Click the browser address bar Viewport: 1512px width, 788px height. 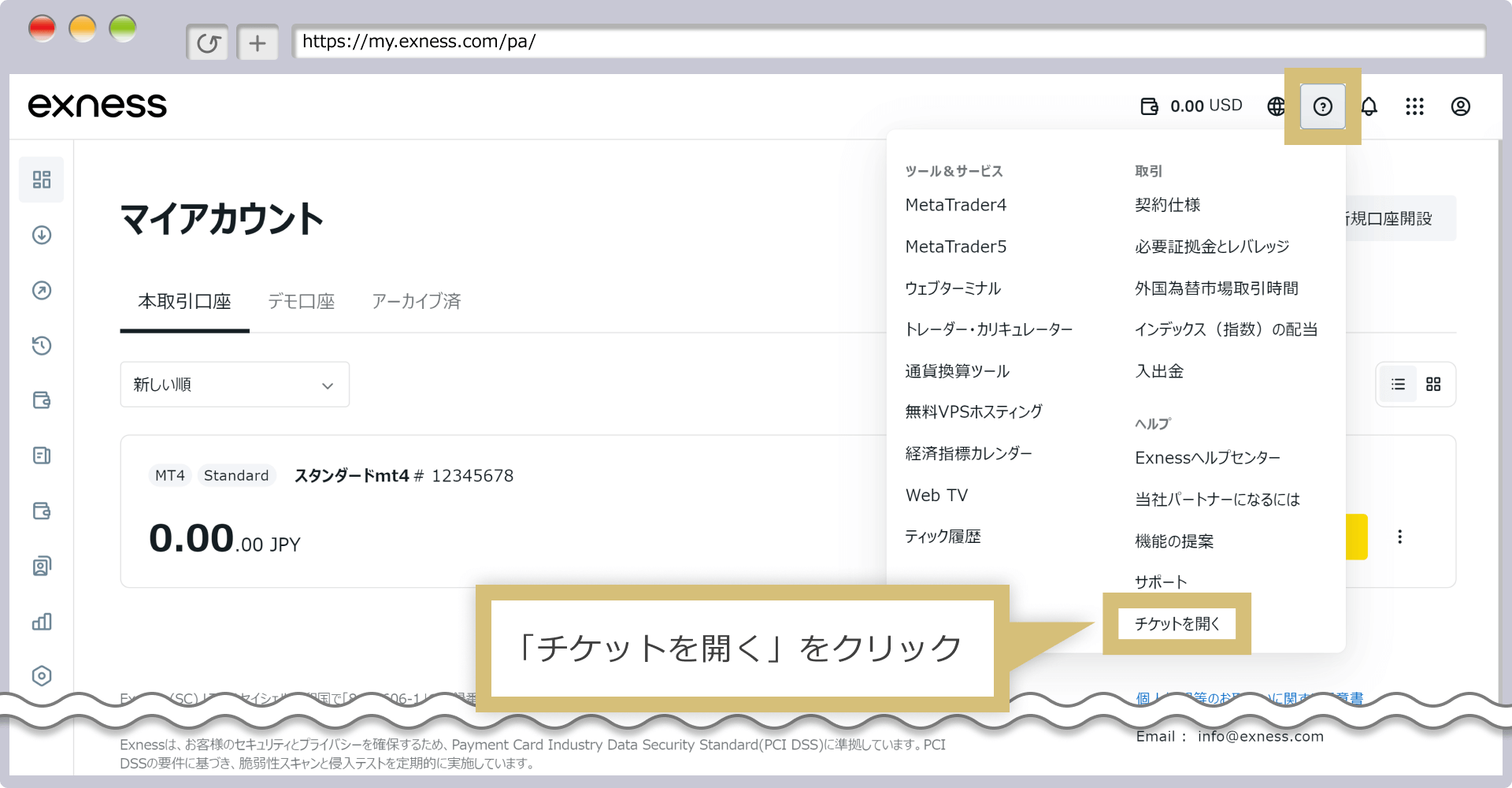[888, 42]
